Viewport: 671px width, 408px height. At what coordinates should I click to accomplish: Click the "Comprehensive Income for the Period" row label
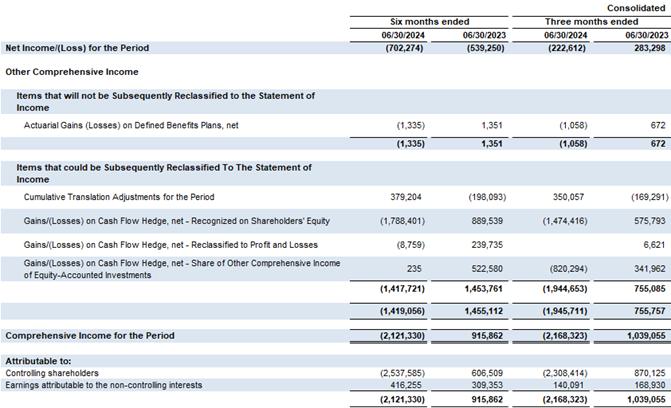[90, 335]
